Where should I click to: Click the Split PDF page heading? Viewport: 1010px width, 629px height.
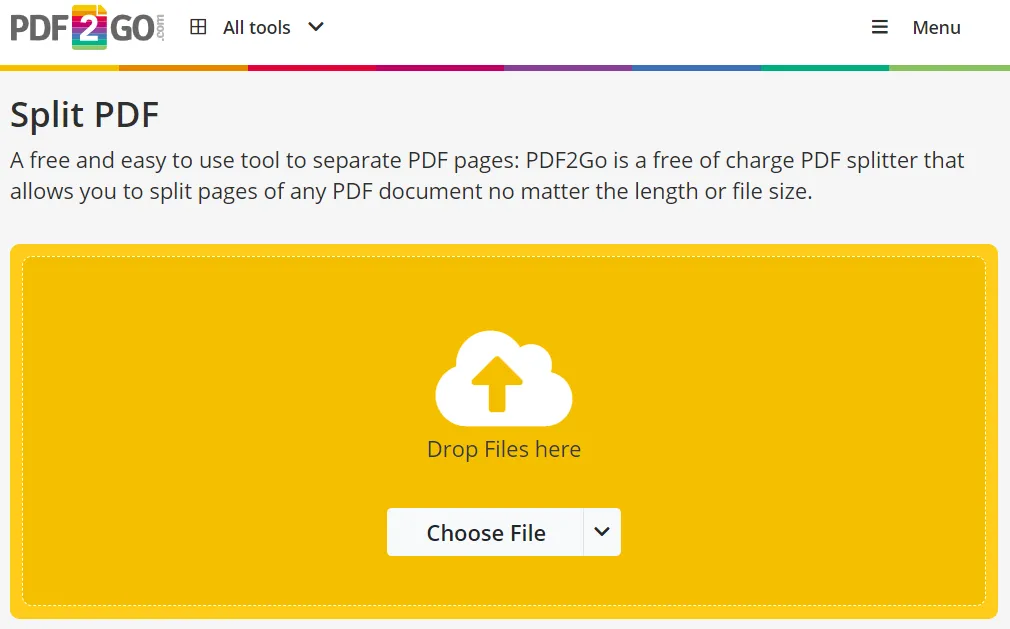click(x=84, y=114)
